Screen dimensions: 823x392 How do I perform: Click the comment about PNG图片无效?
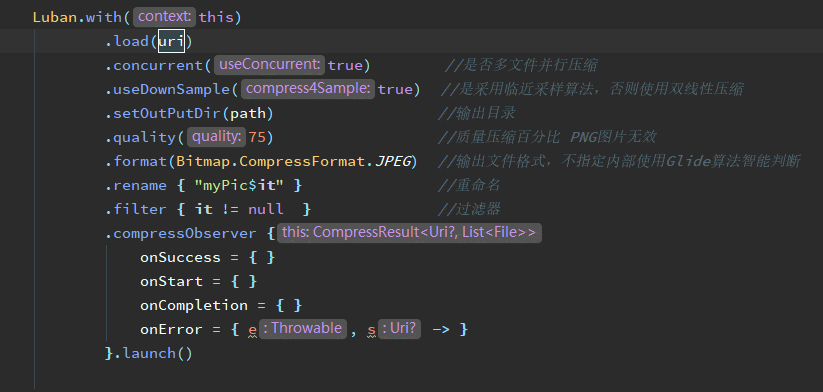(x=547, y=137)
